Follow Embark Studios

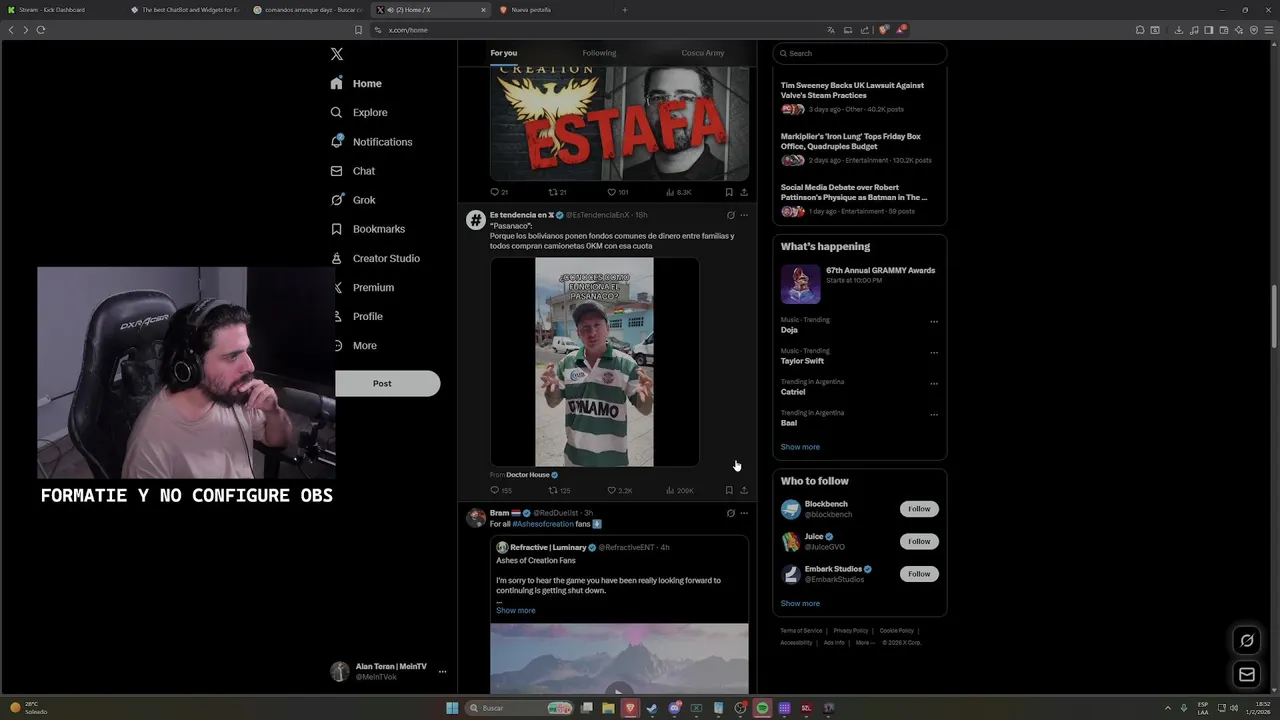(919, 574)
